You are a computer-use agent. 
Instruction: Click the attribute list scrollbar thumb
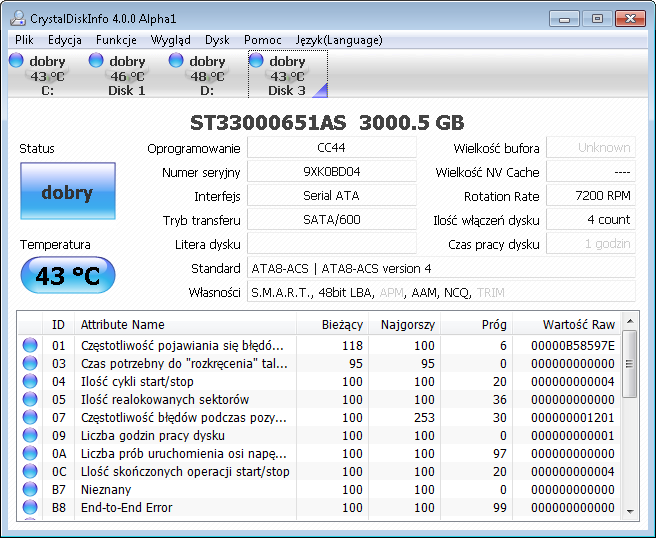629,364
